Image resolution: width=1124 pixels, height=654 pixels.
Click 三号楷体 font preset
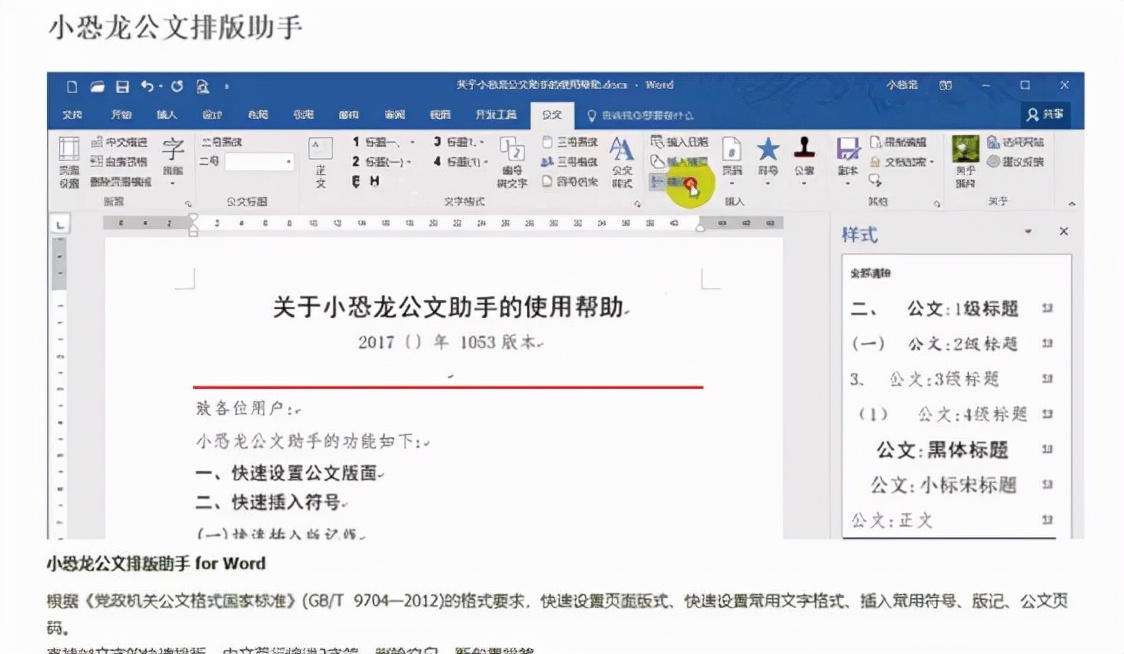(x=570, y=162)
